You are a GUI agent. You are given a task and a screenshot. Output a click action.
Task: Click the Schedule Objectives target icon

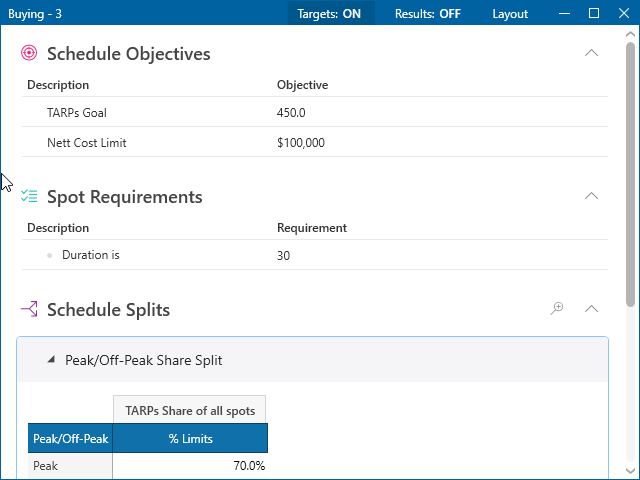(x=29, y=53)
